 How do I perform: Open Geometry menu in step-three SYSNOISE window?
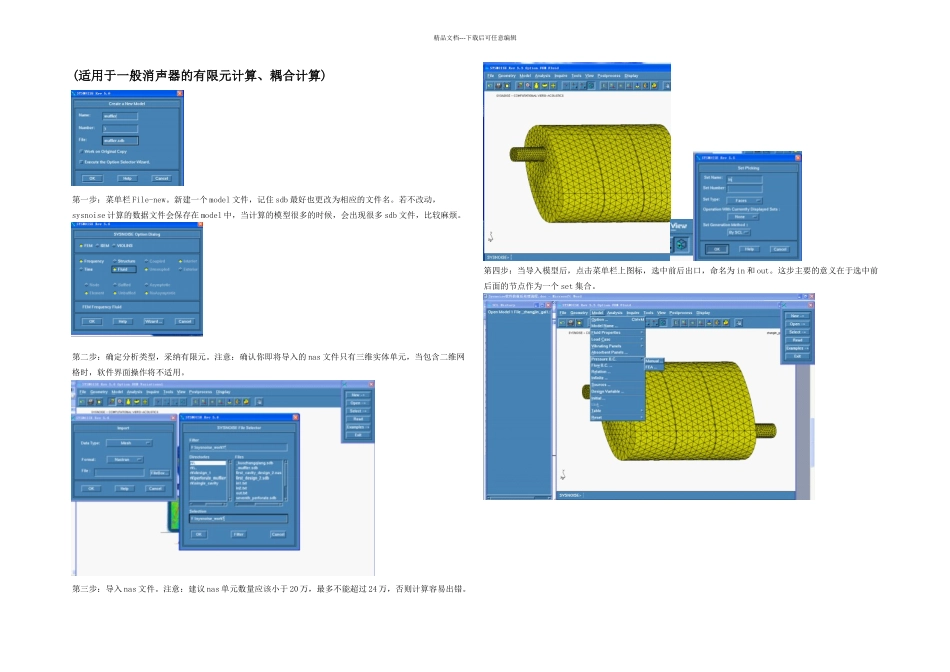(99, 392)
